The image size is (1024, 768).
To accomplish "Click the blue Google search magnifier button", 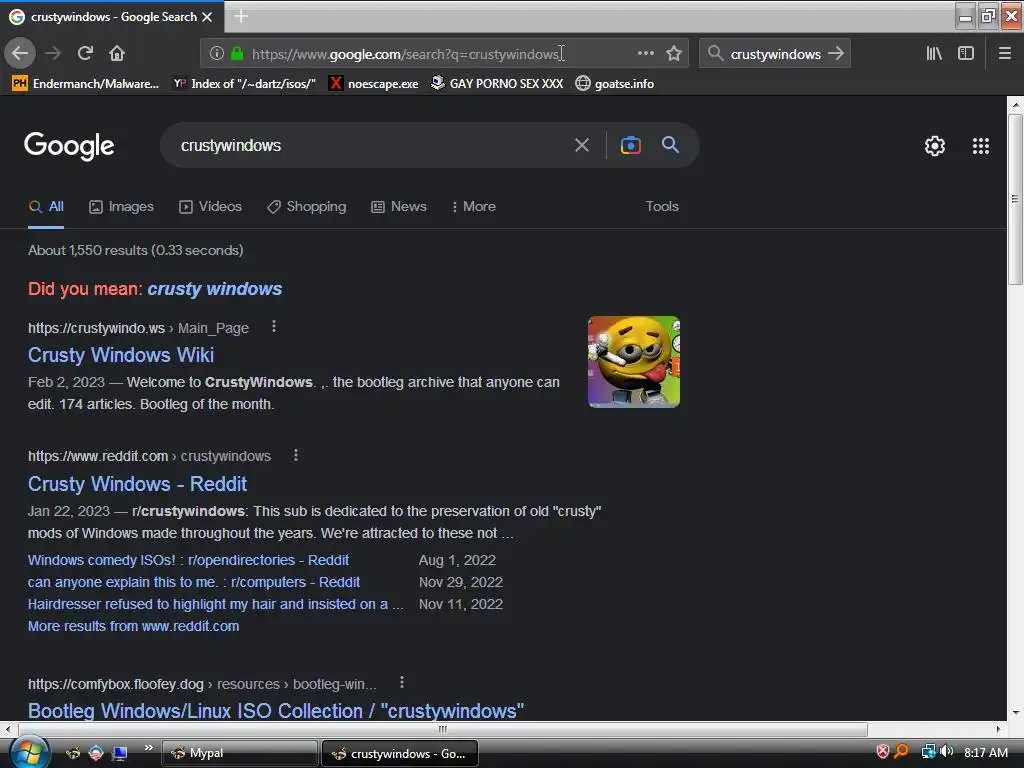I will click(670, 145).
